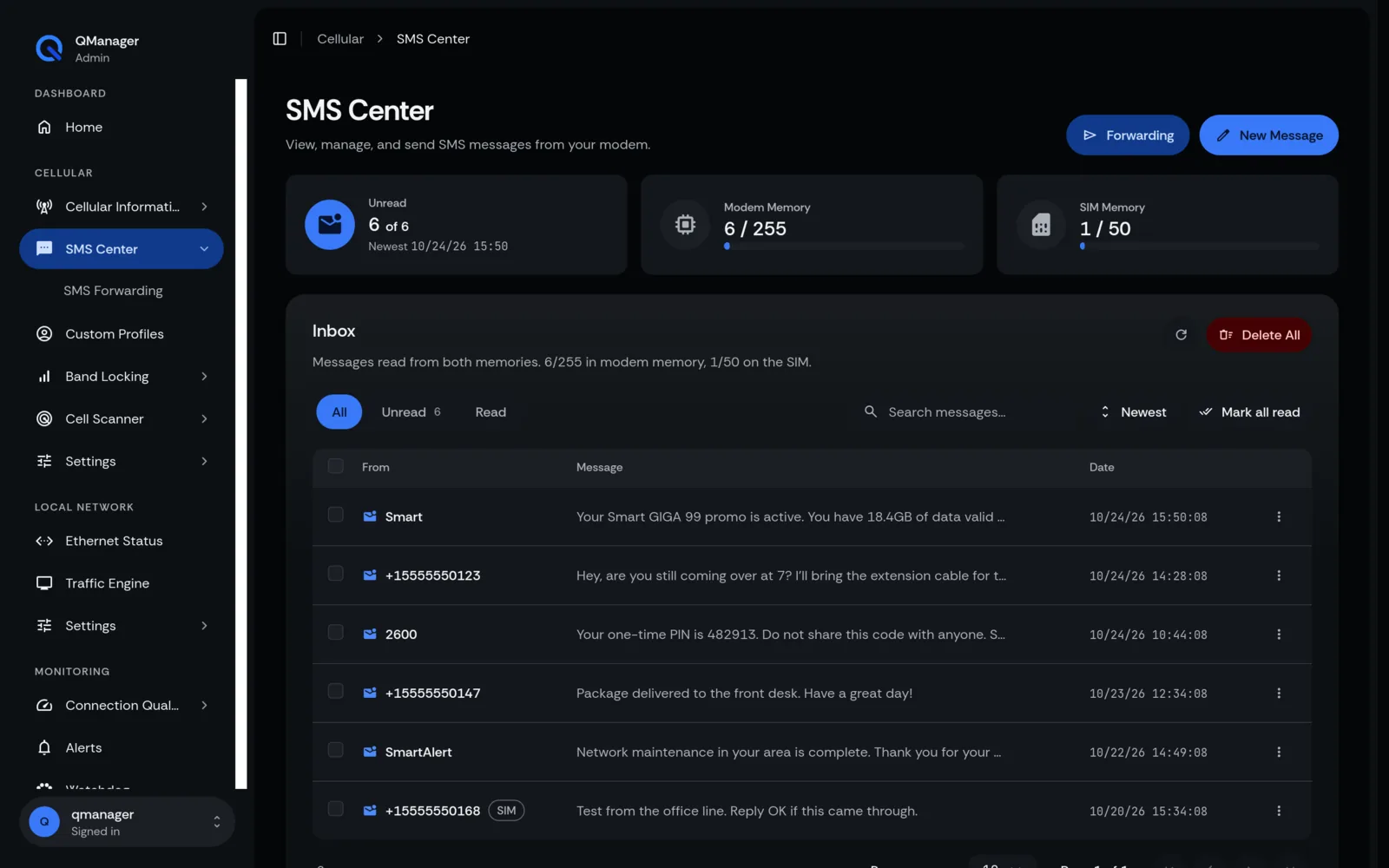
Task: Switch to the Read tab
Action: pyautogui.click(x=490, y=412)
